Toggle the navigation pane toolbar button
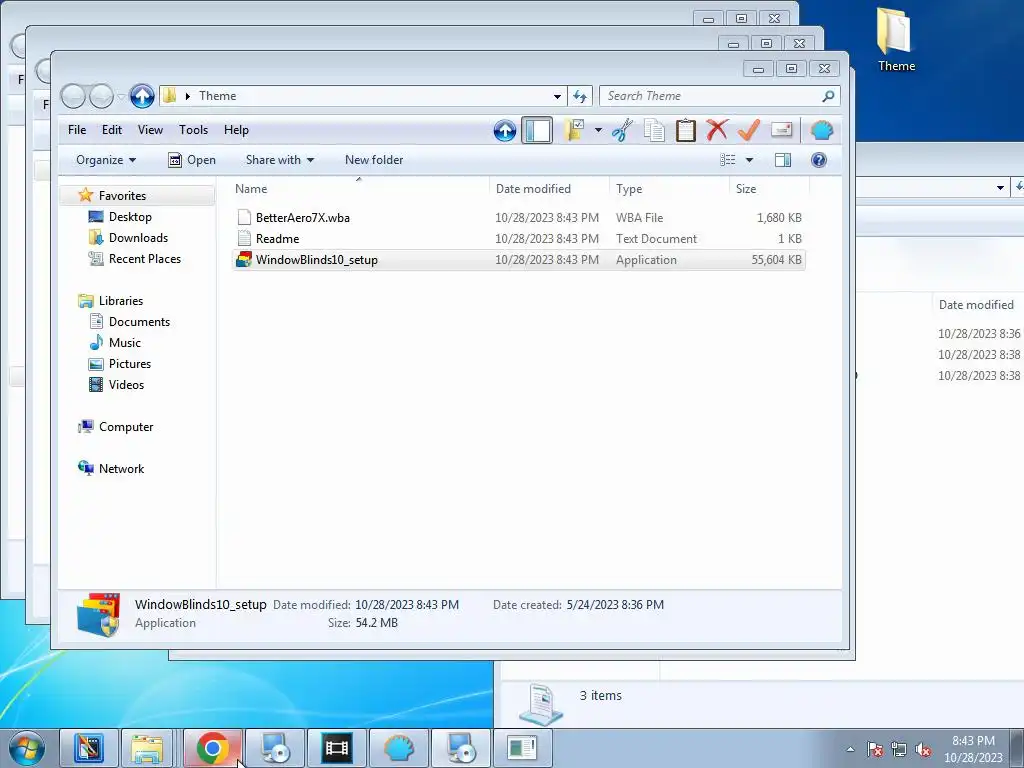Image resolution: width=1024 pixels, height=768 pixels. pyautogui.click(x=537, y=130)
